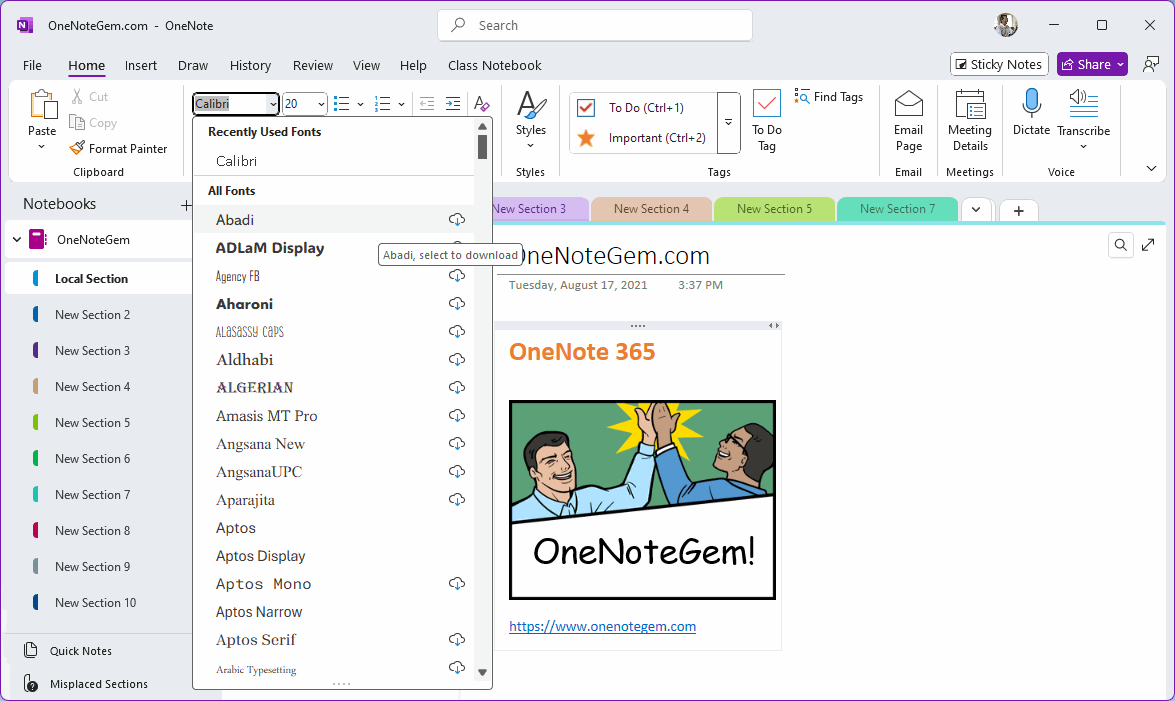Open Meeting Details
Screen dimensions: 1175x701
pos(970,120)
